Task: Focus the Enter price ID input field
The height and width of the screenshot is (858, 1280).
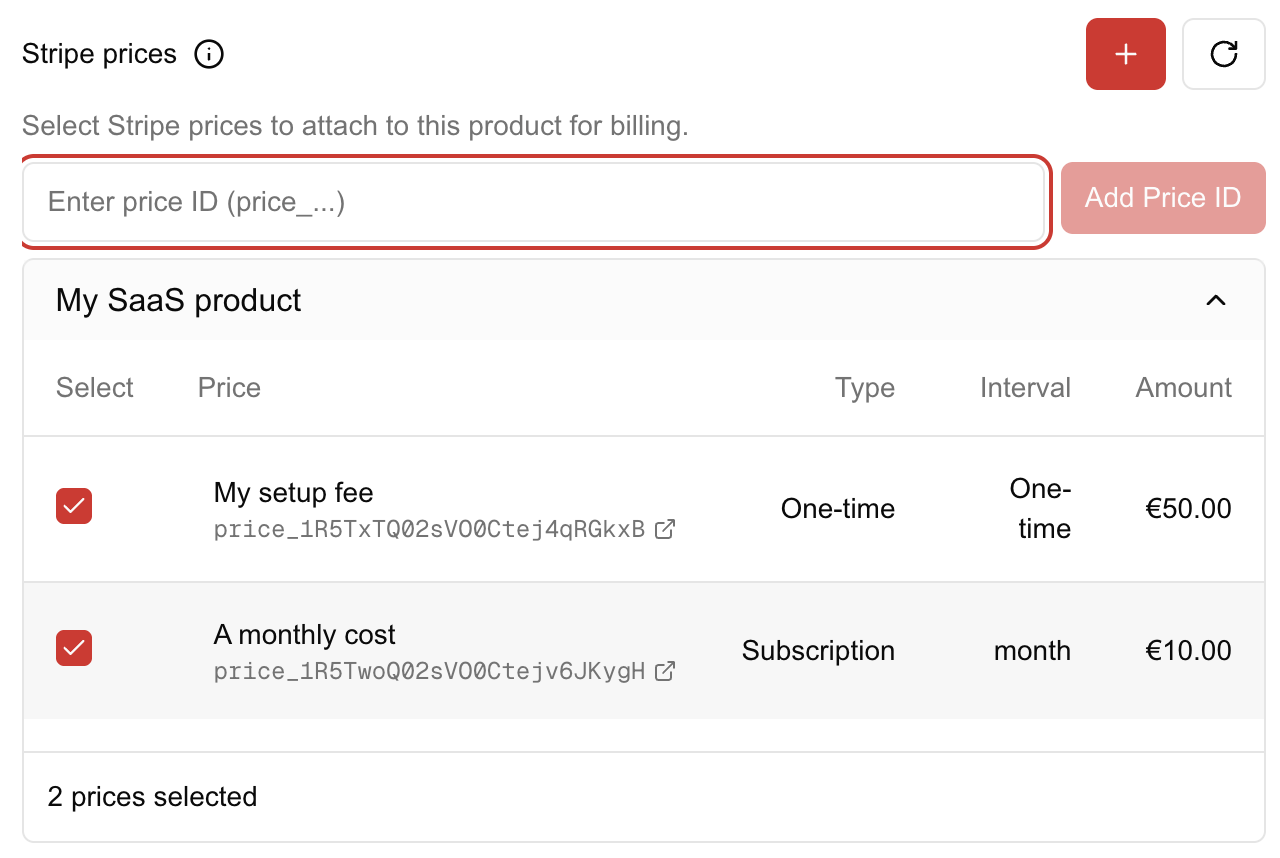Action: (x=534, y=202)
